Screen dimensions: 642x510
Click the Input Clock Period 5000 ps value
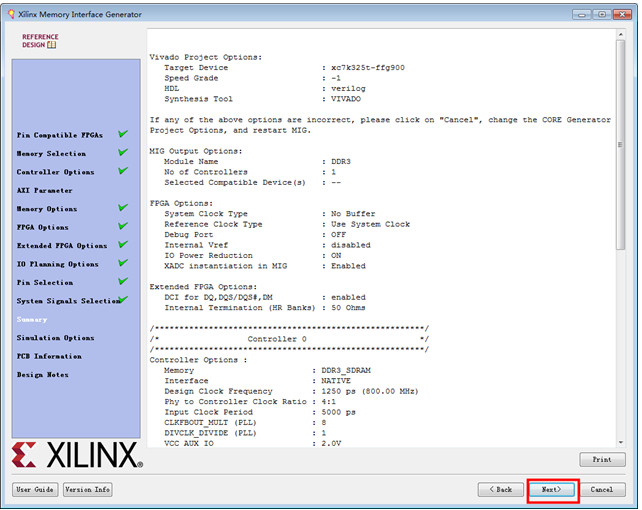click(338, 412)
